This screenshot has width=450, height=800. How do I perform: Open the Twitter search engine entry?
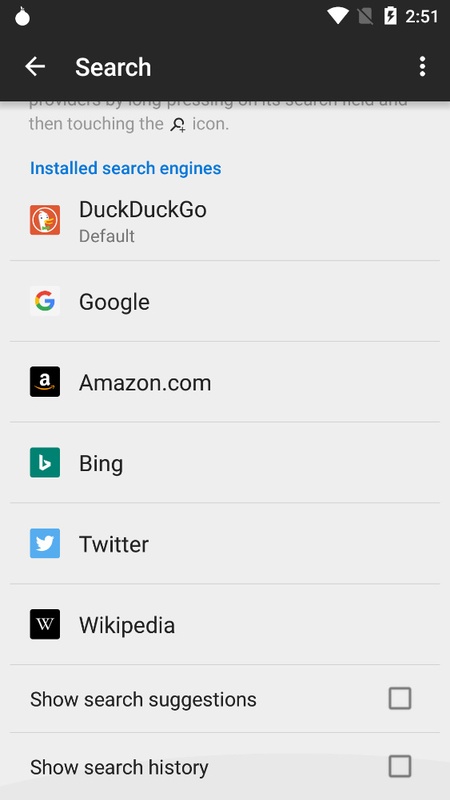pyautogui.click(x=225, y=543)
